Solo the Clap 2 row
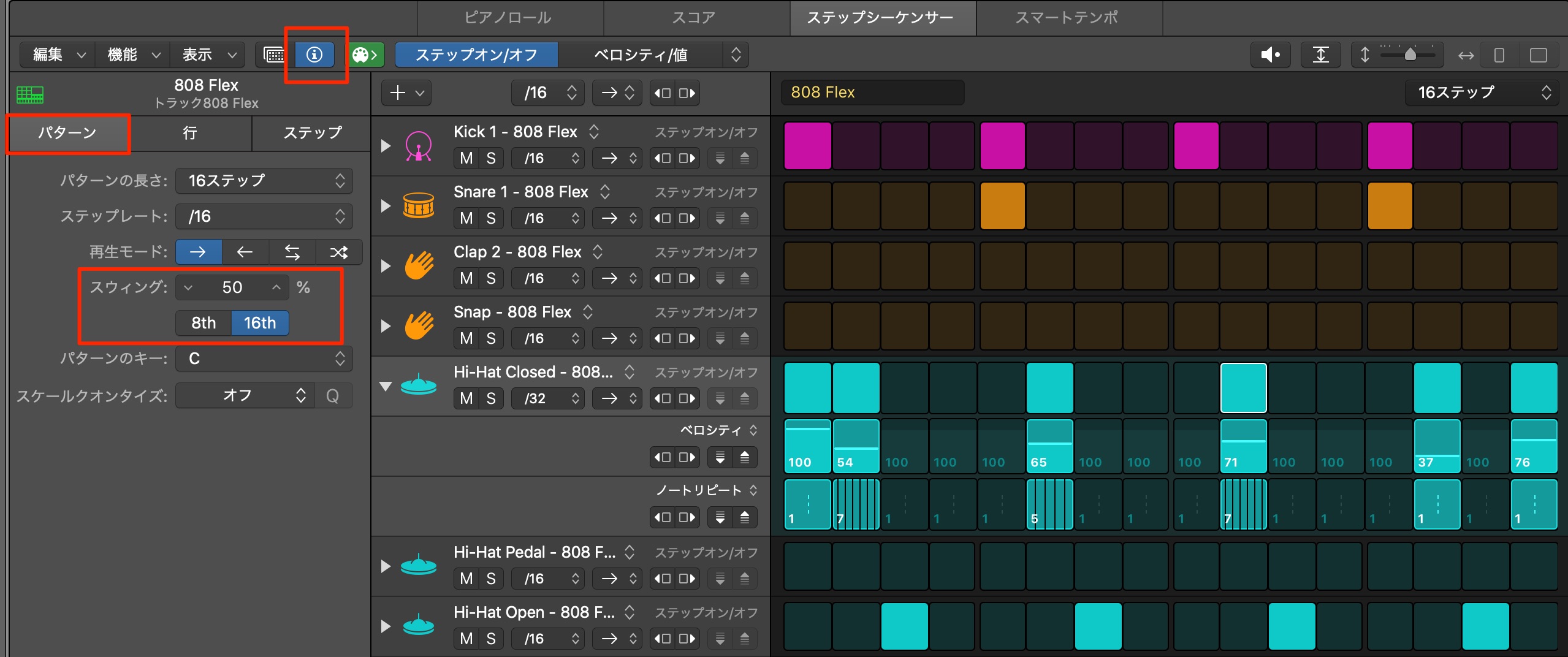1568x657 pixels. pos(491,278)
